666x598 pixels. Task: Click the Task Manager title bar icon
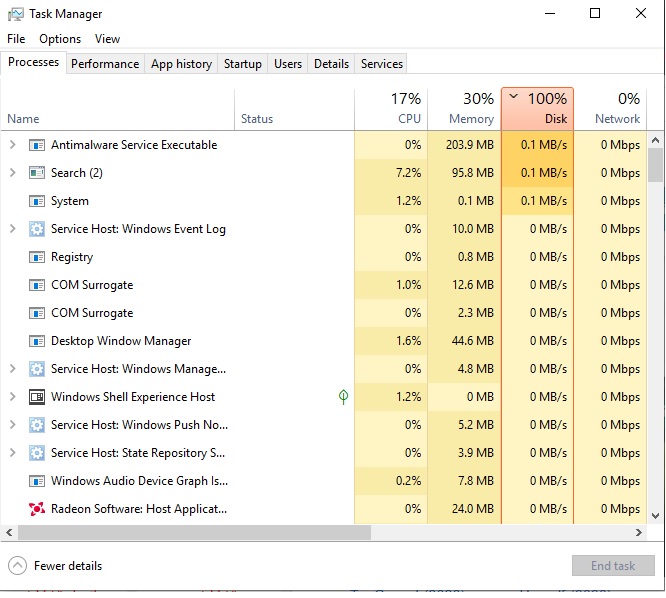point(16,14)
